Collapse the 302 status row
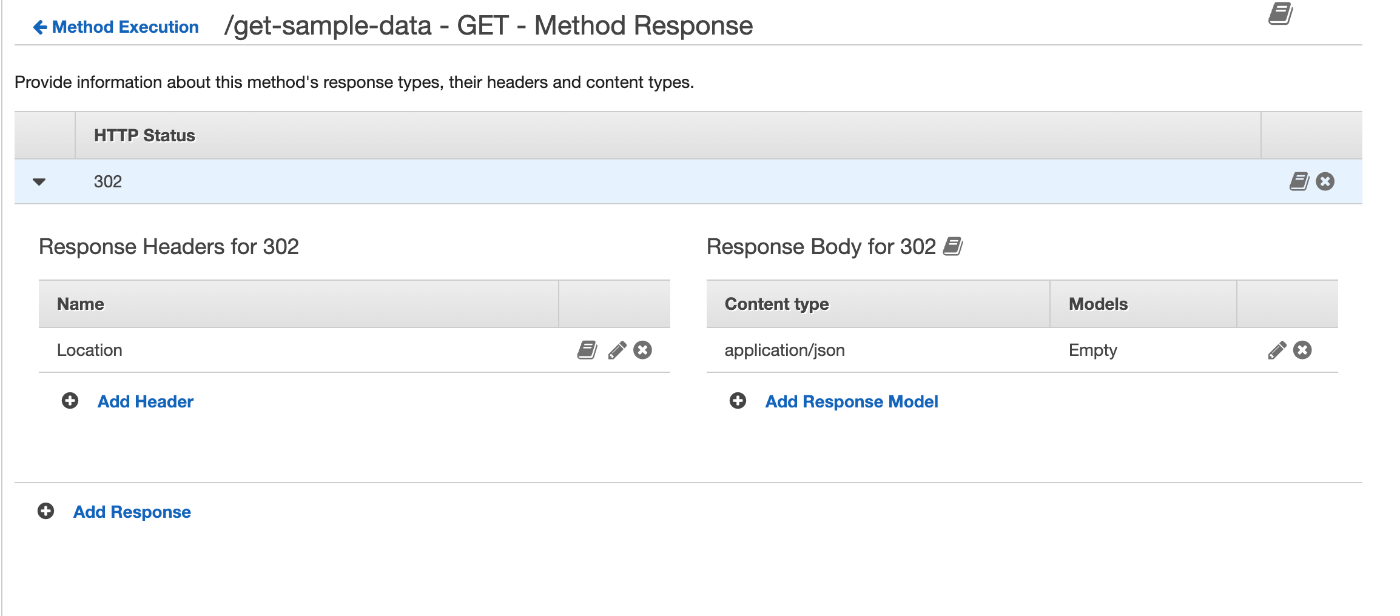This screenshot has height=616, width=1400. coord(40,182)
